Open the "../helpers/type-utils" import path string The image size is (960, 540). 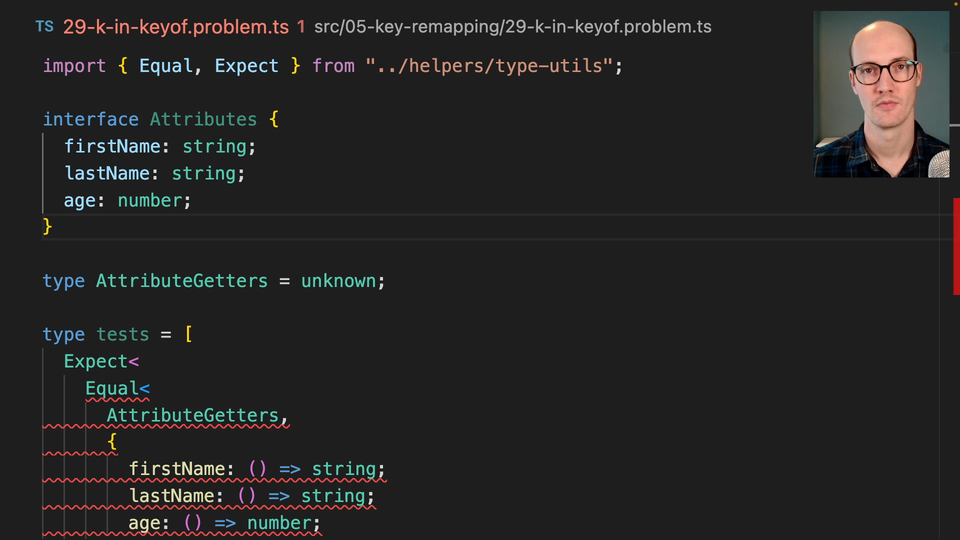(489, 66)
